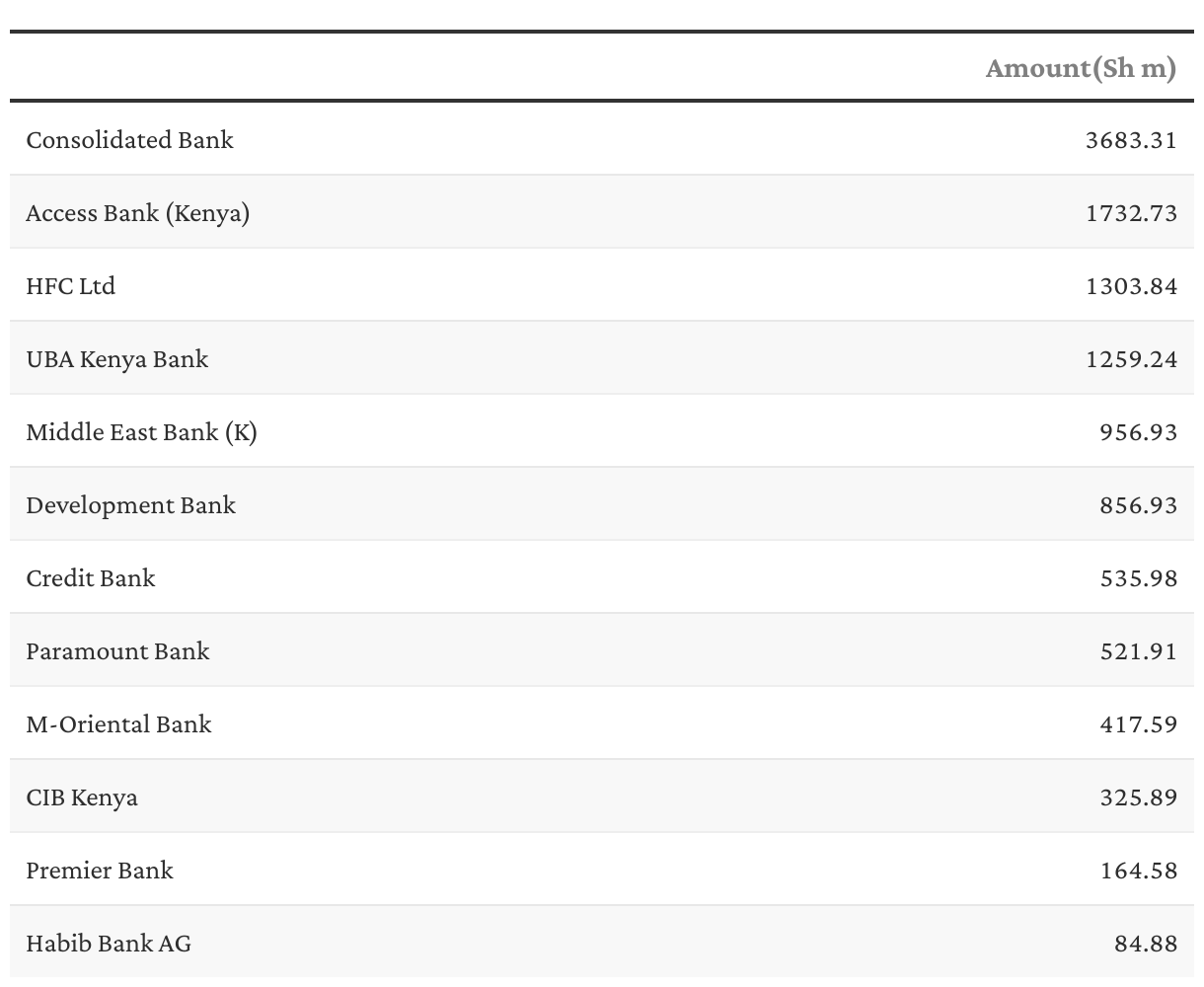Screen dimensions: 1204x987
Task: Select the Credit Bank entry
Action: pyautogui.click(x=90, y=578)
